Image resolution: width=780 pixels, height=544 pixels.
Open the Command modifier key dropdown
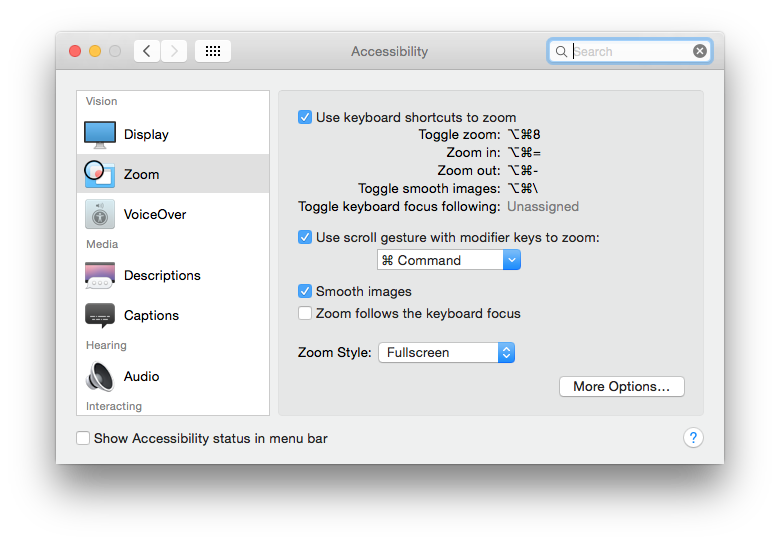pos(449,260)
